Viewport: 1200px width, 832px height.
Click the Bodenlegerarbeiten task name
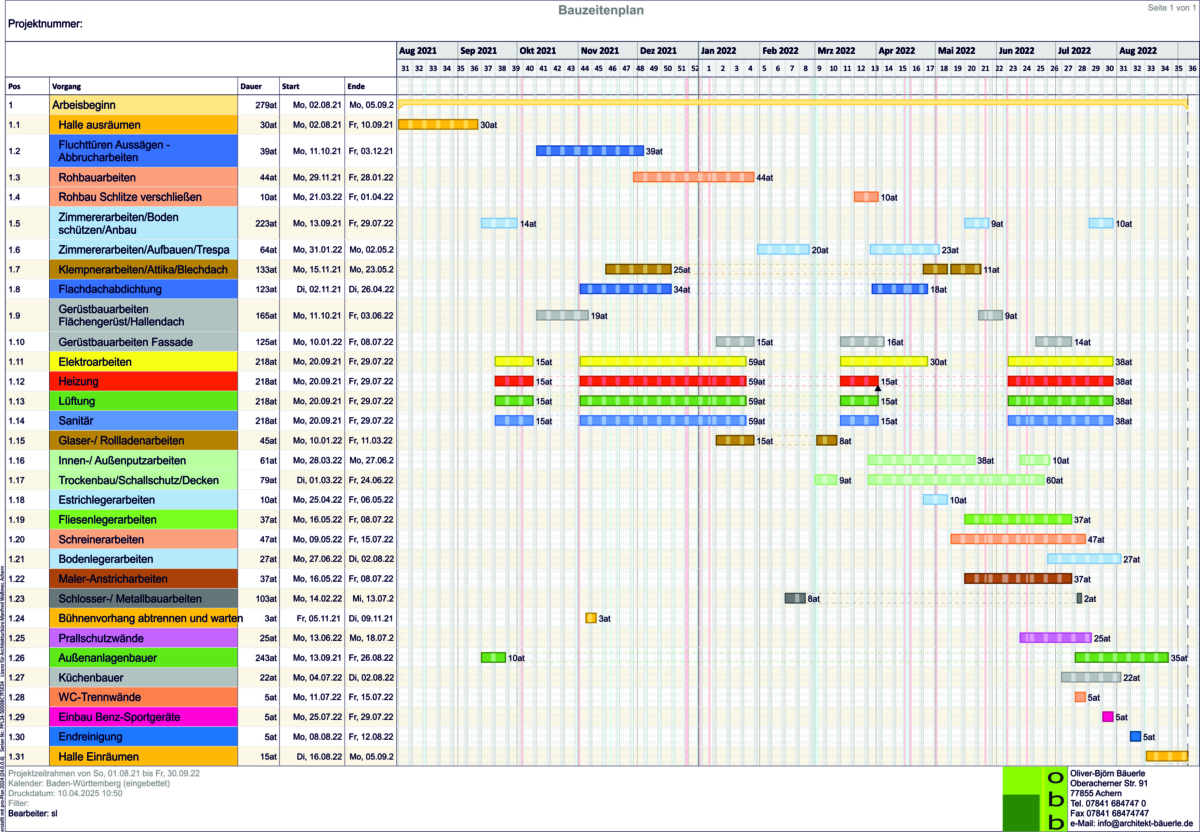tap(106, 559)
